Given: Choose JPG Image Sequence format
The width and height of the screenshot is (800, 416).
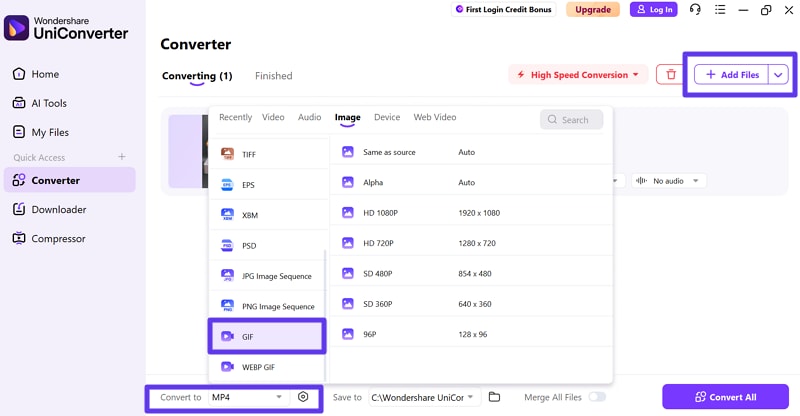Looking at the screenshot, I should click(x=267, y=276).
